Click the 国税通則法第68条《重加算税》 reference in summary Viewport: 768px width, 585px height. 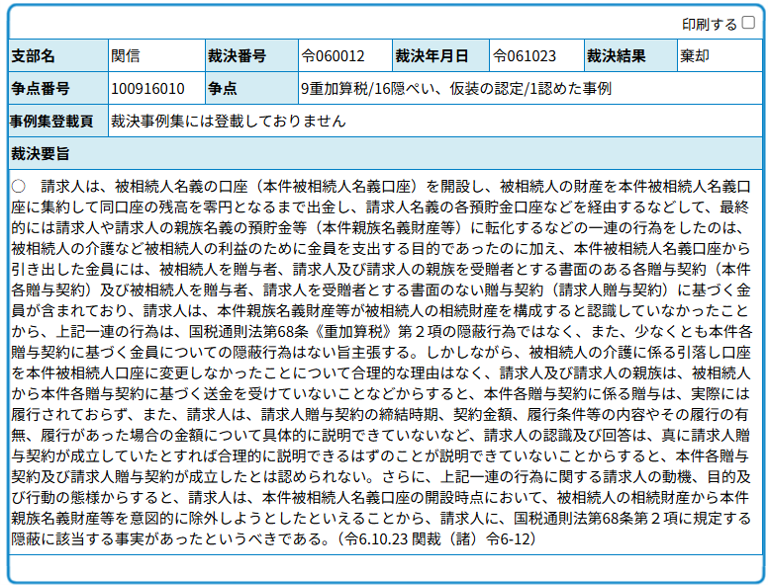(x=291, y=332)
